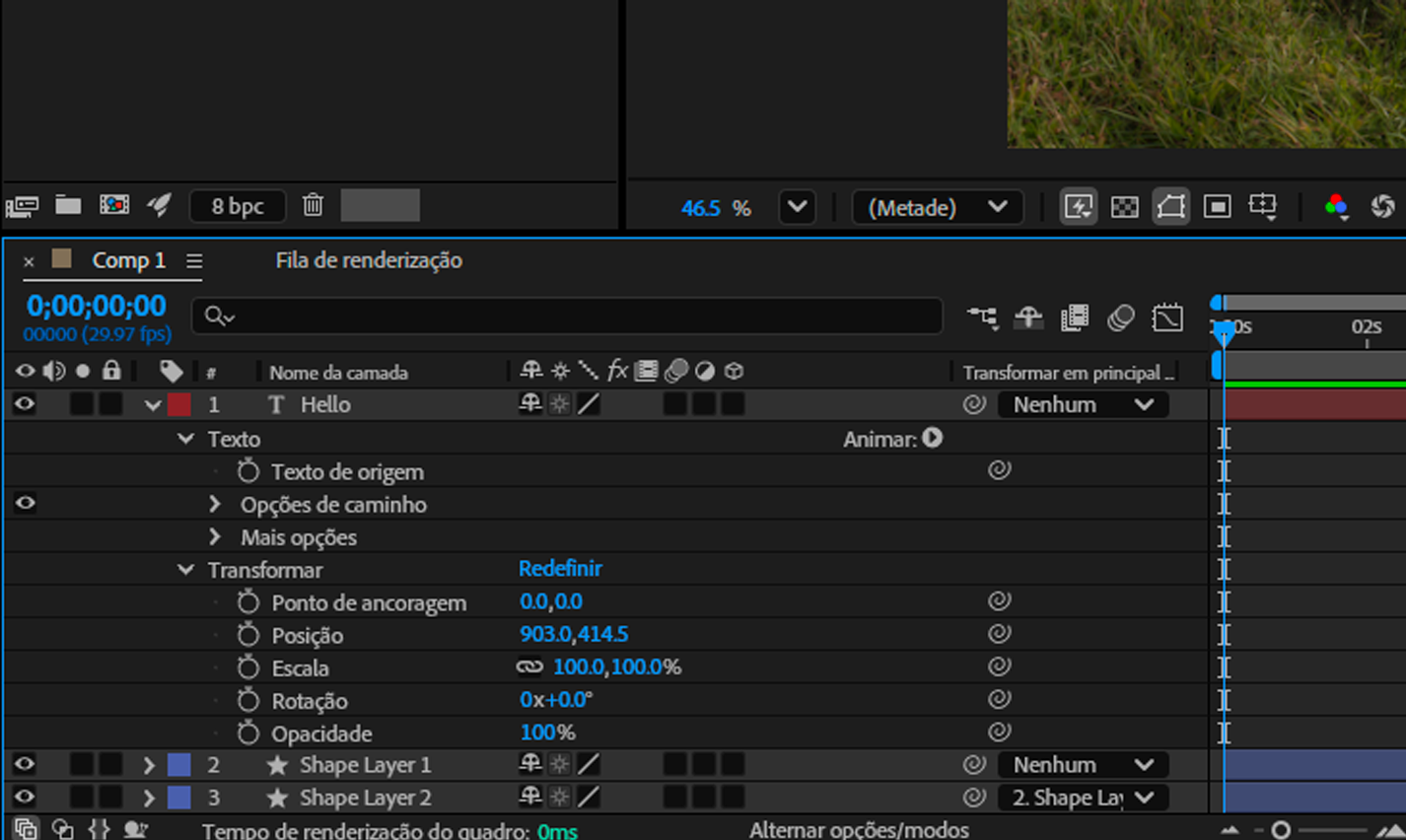Viewport: 1406px width, 840px height.
Task: Enable motion blur in timeline toolbar
Action: click(1120, 317)
